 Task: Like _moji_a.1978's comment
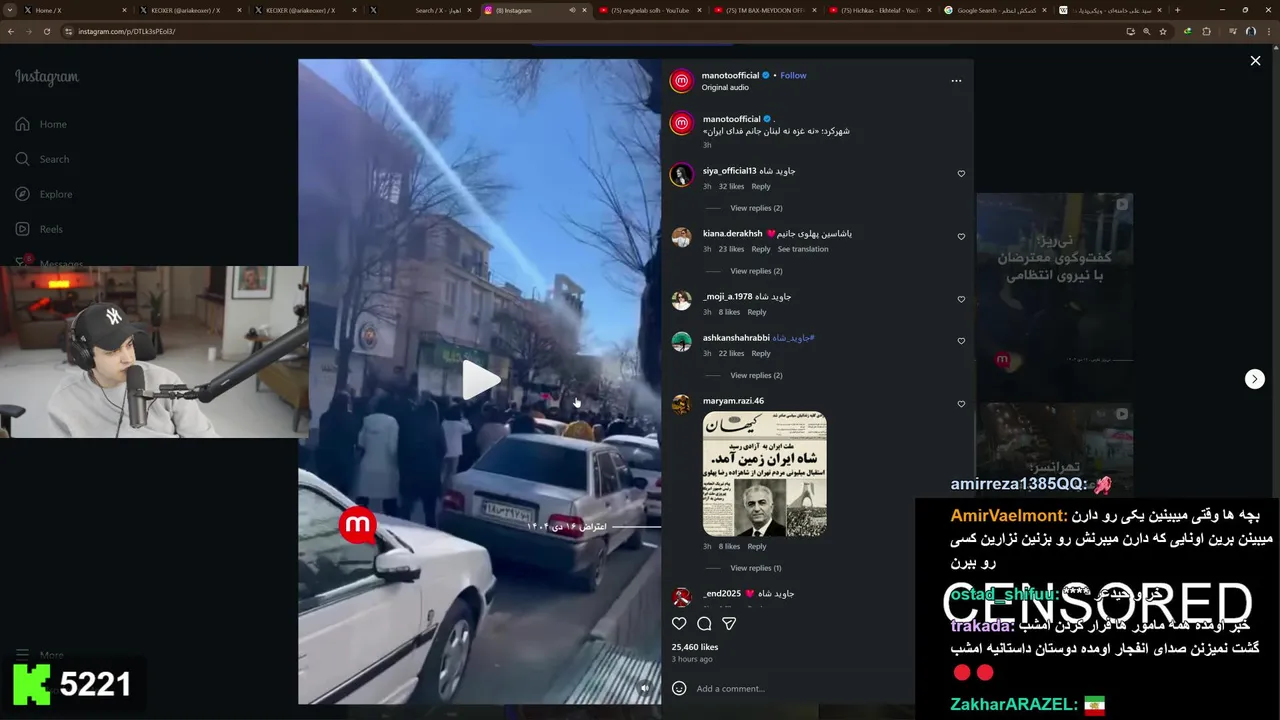pyautogui.click(x=961, y=299)
